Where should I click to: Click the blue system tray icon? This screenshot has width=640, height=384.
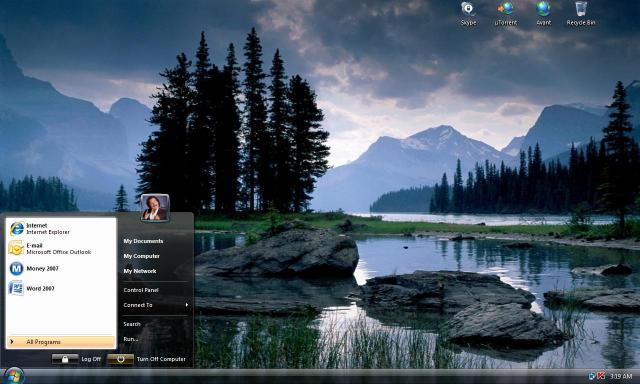pos(592,375)
